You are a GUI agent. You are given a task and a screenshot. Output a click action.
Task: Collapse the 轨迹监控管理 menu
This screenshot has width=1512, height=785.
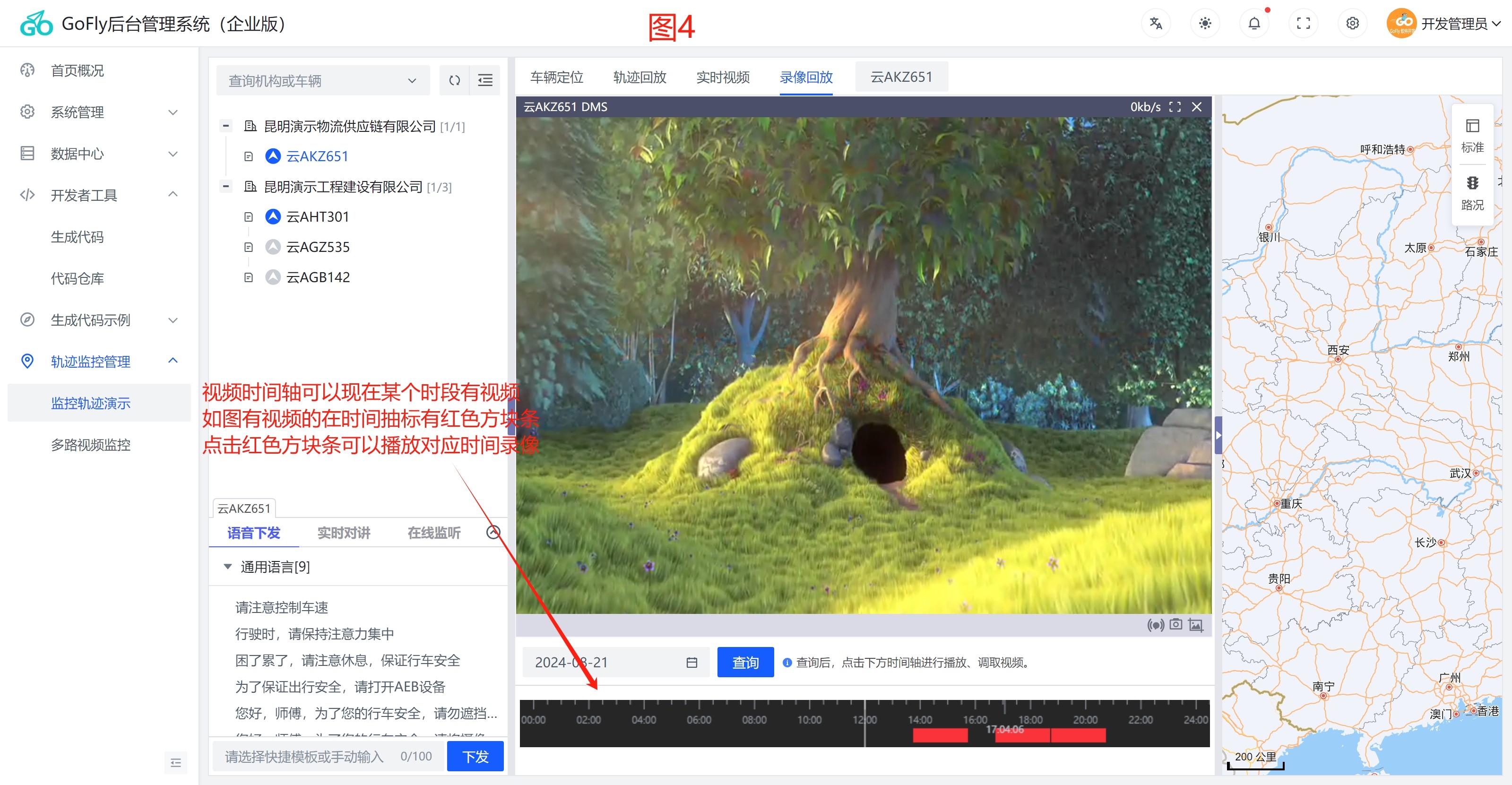point(99,362)
